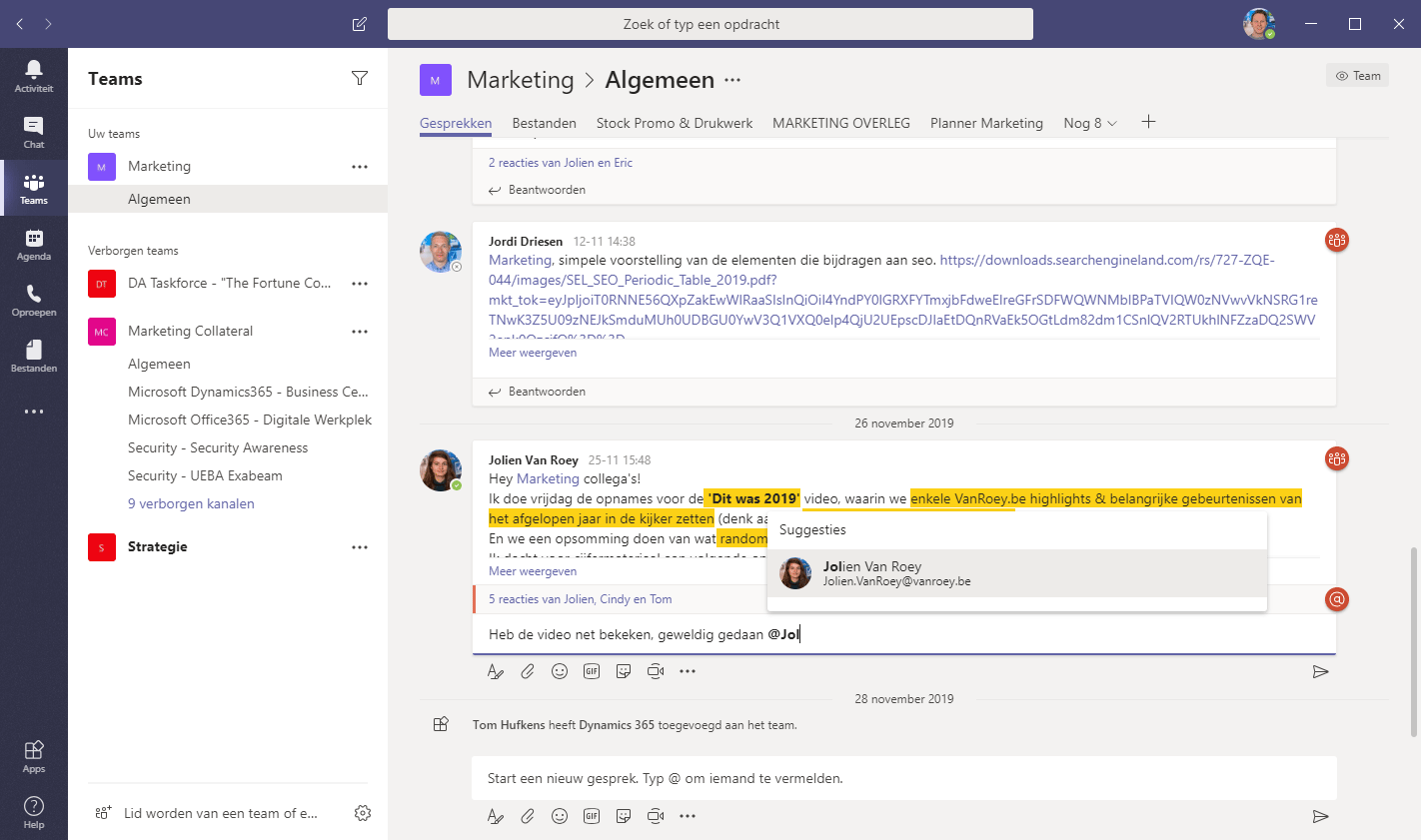Viewport: 1421px width, 840px height.
Task: Open more options for Marketing Collateral team
Action: 360,332
